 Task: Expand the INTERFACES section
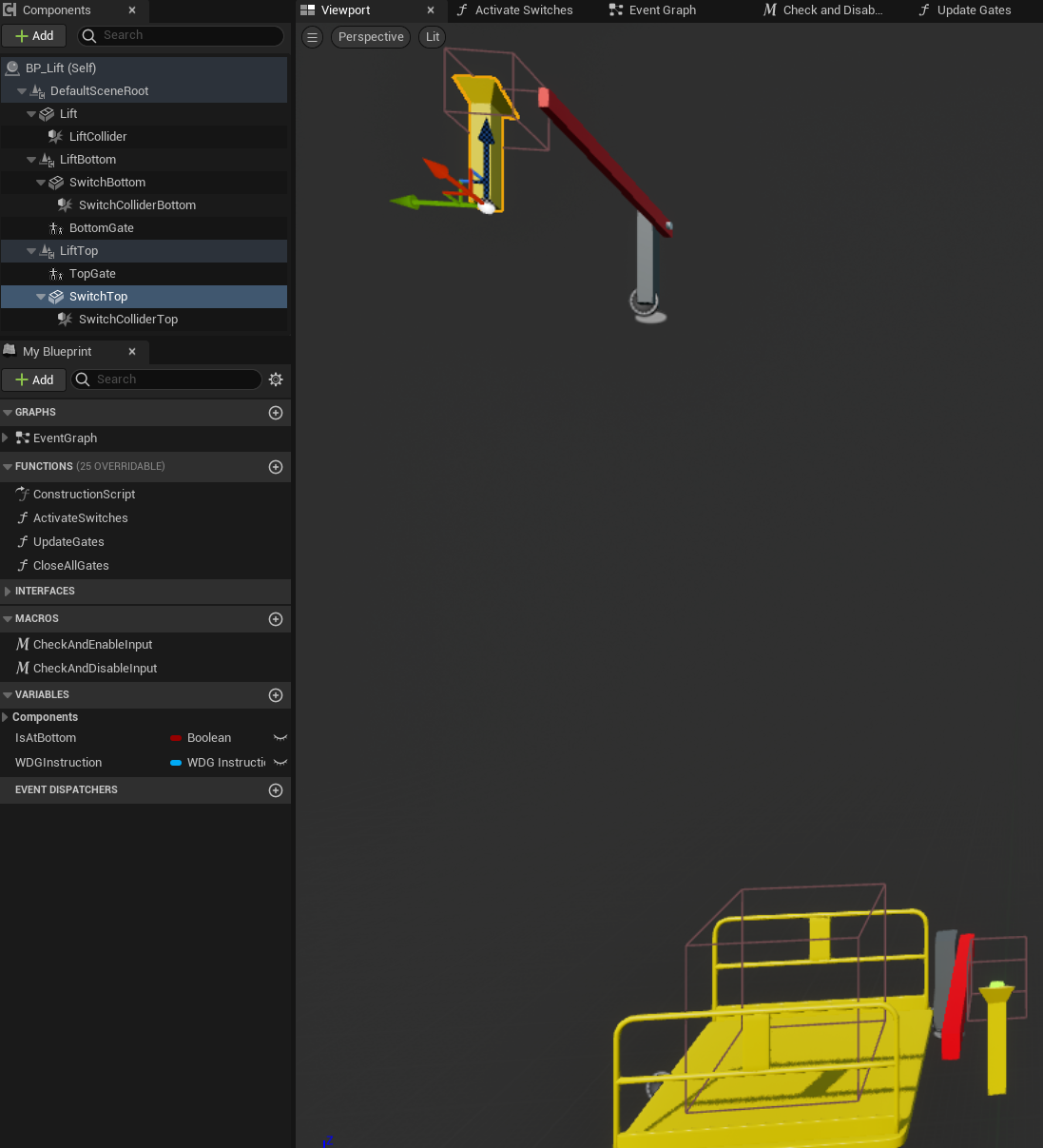(x=8, y=592)
